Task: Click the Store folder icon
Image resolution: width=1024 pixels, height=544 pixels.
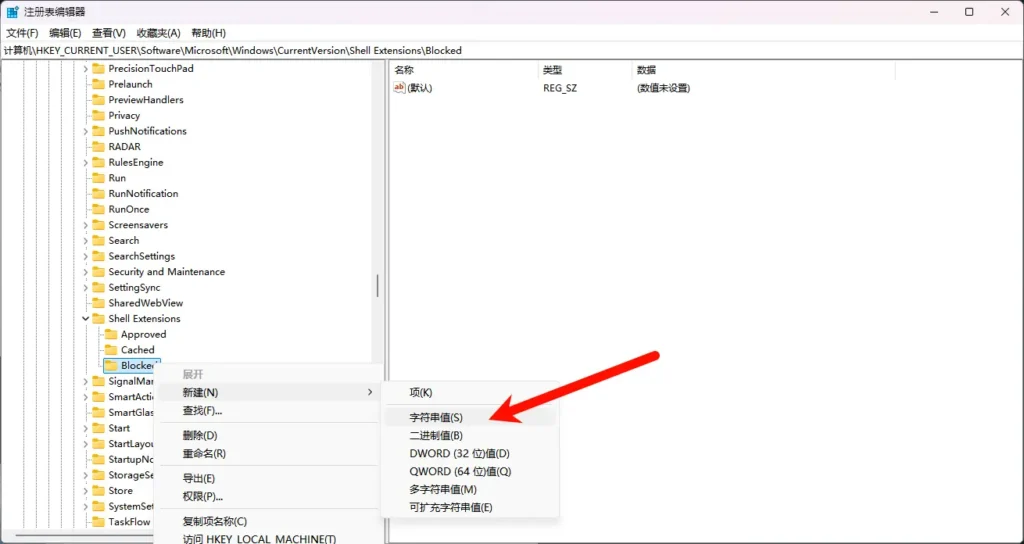Action: click(98, 491)
